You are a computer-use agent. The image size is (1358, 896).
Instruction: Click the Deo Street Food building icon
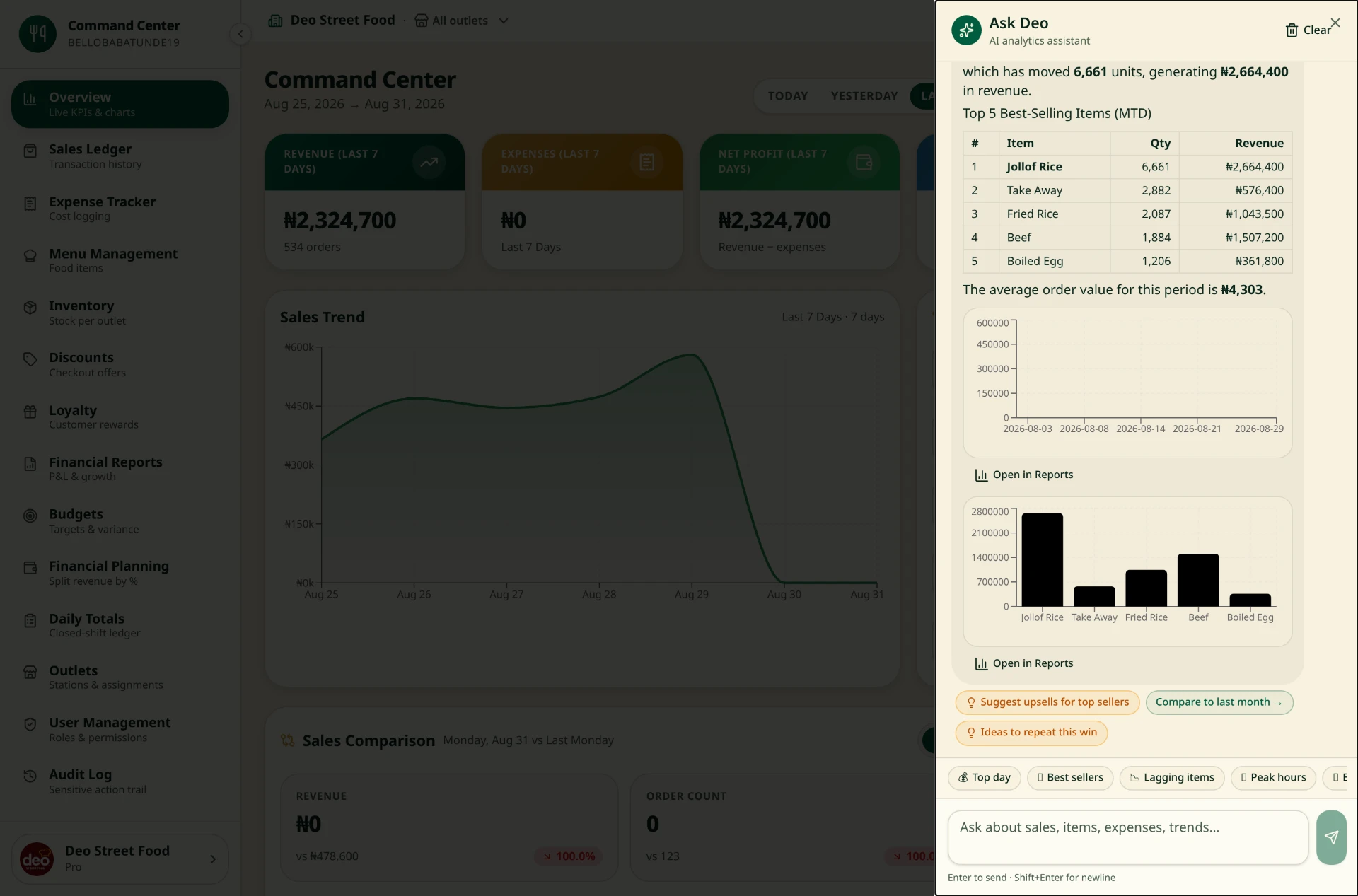pos(275,21)
